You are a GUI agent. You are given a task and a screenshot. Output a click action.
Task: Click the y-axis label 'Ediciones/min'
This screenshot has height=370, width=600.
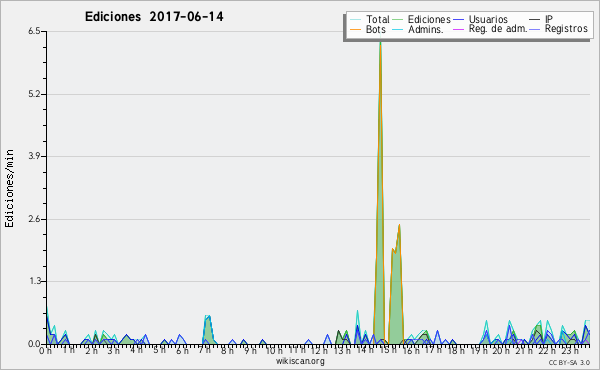(9, 188)
